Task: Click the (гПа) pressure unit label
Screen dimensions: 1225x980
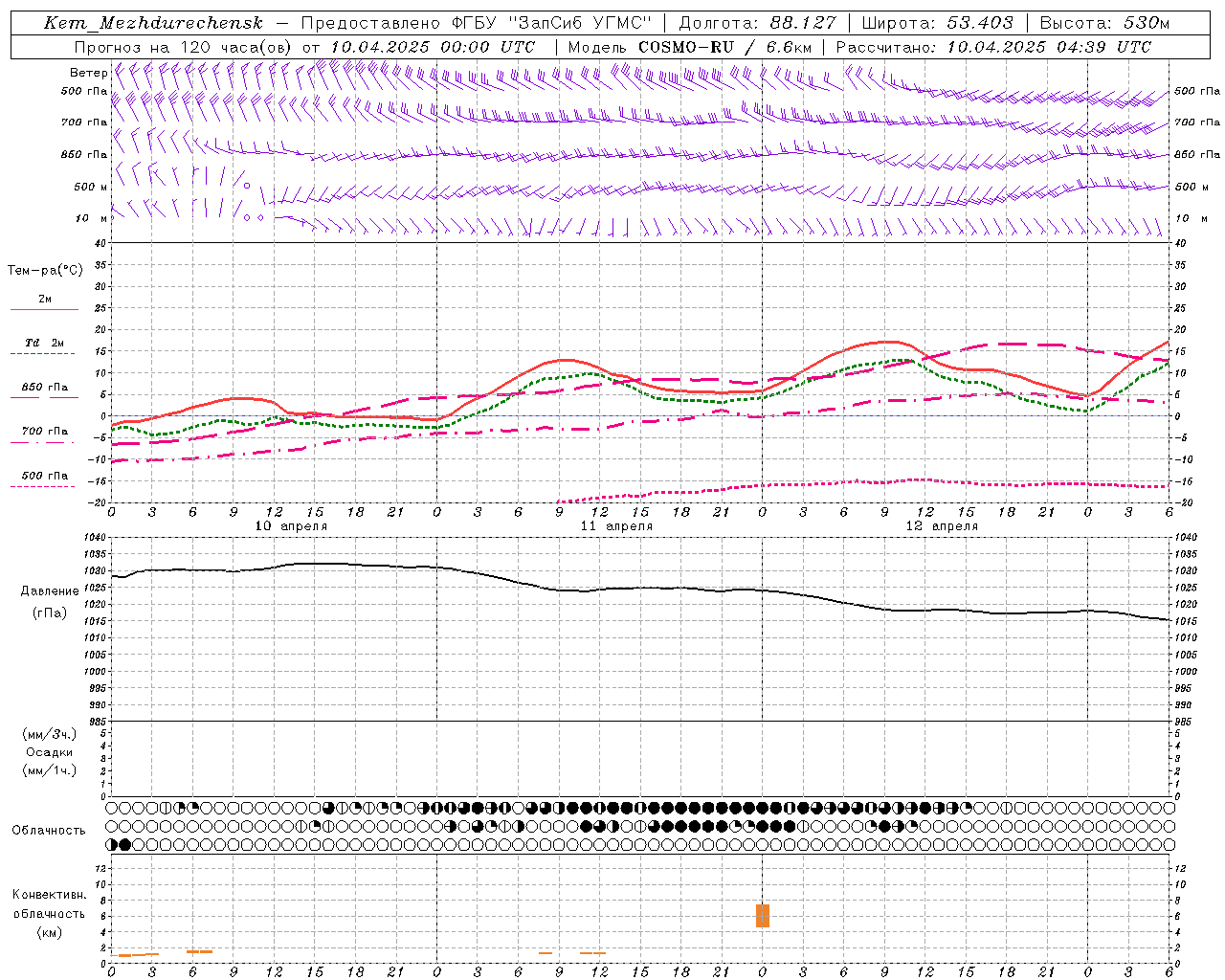Action: tap(50, 612)
